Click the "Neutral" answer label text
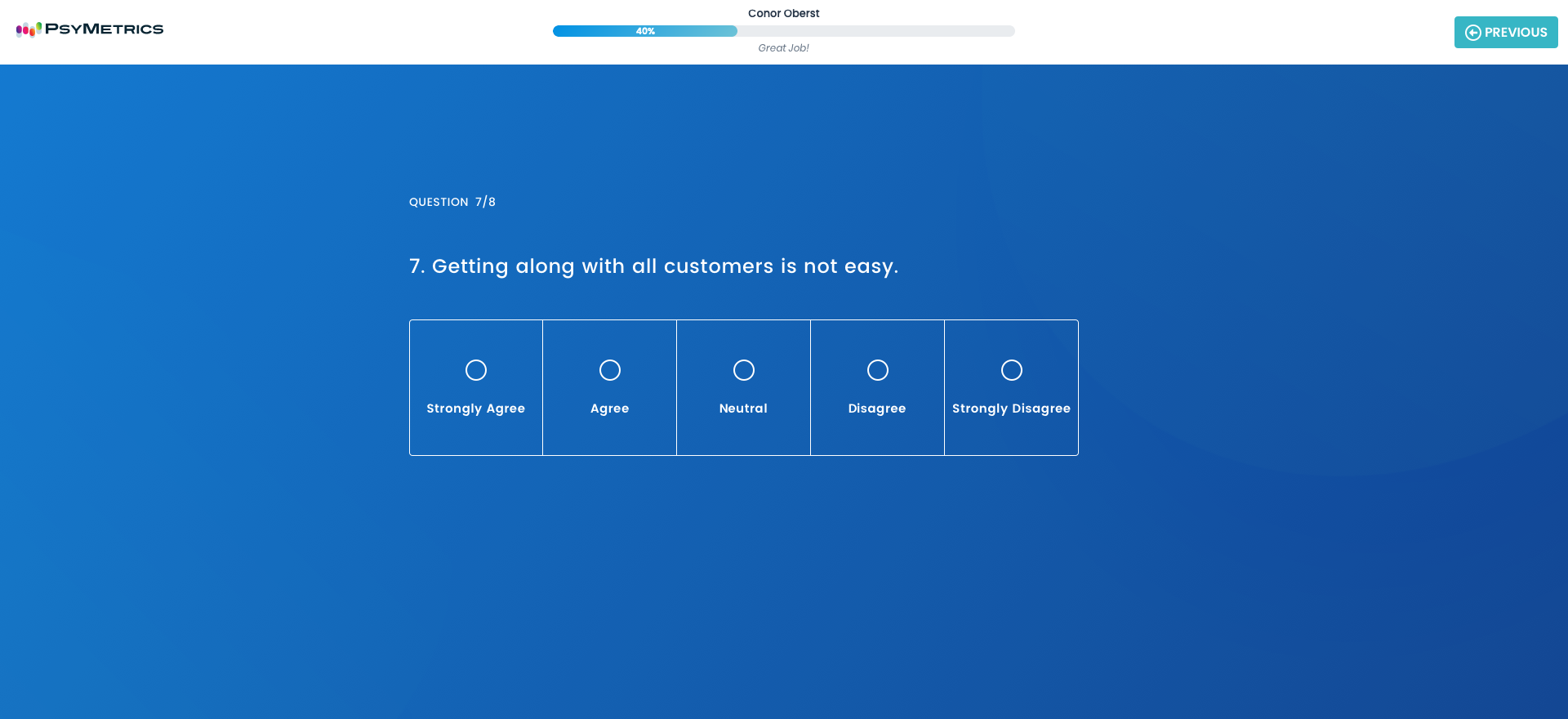The image size is (1568, 719). point(743,409)
